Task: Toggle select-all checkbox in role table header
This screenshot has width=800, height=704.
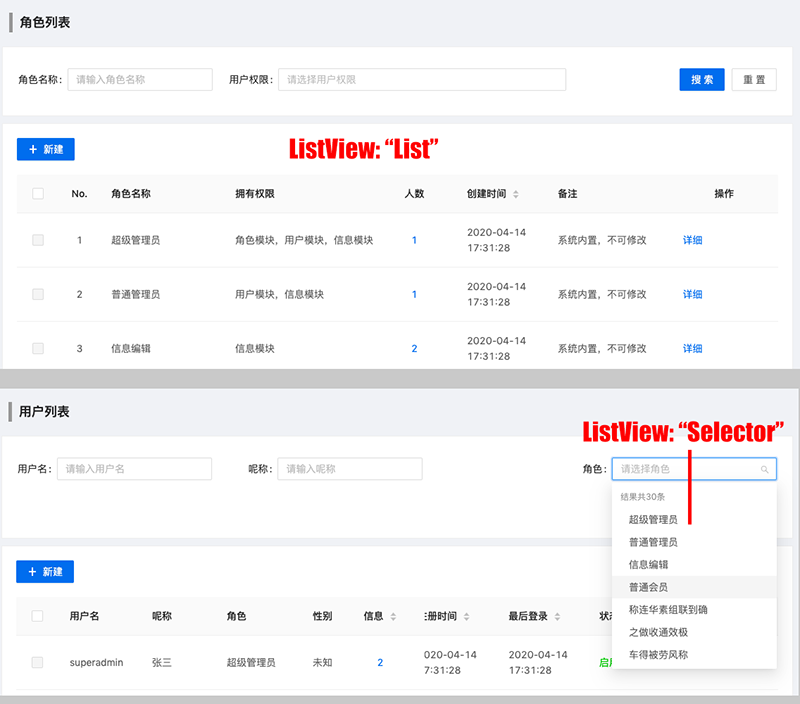Action: [x=38, y=194]
